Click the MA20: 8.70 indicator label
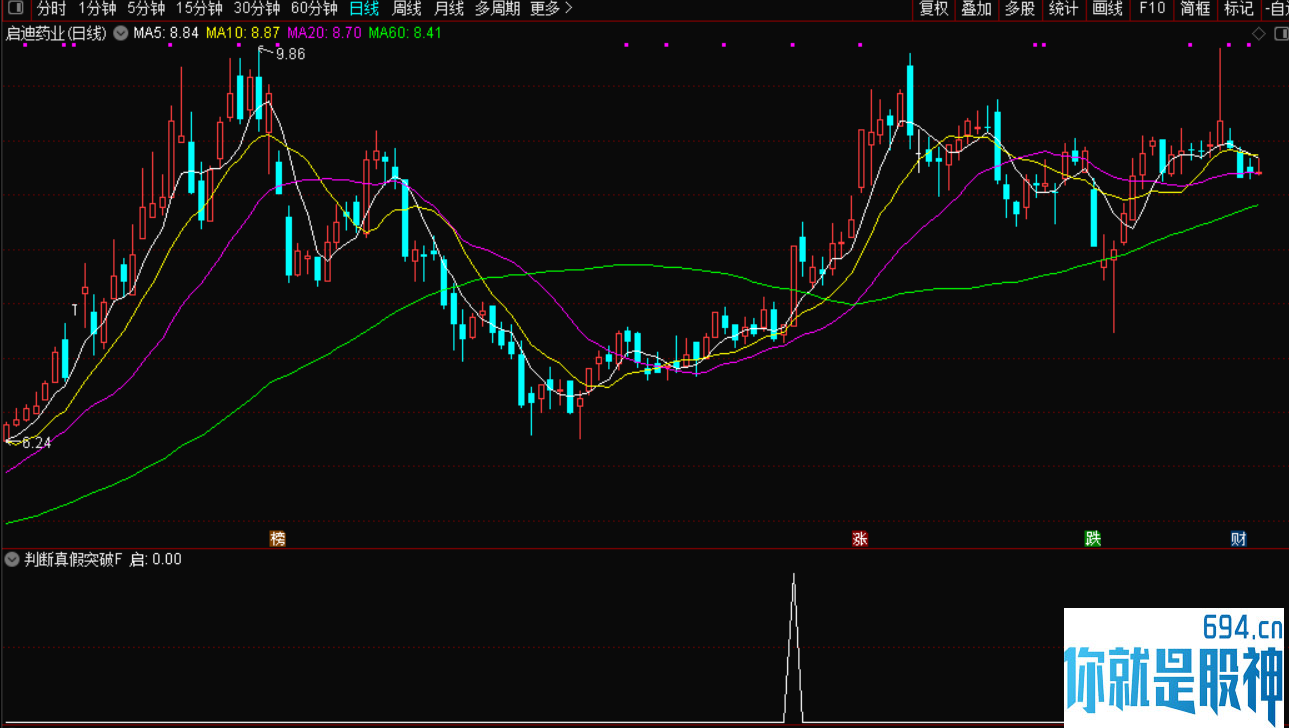 [324, 33]
